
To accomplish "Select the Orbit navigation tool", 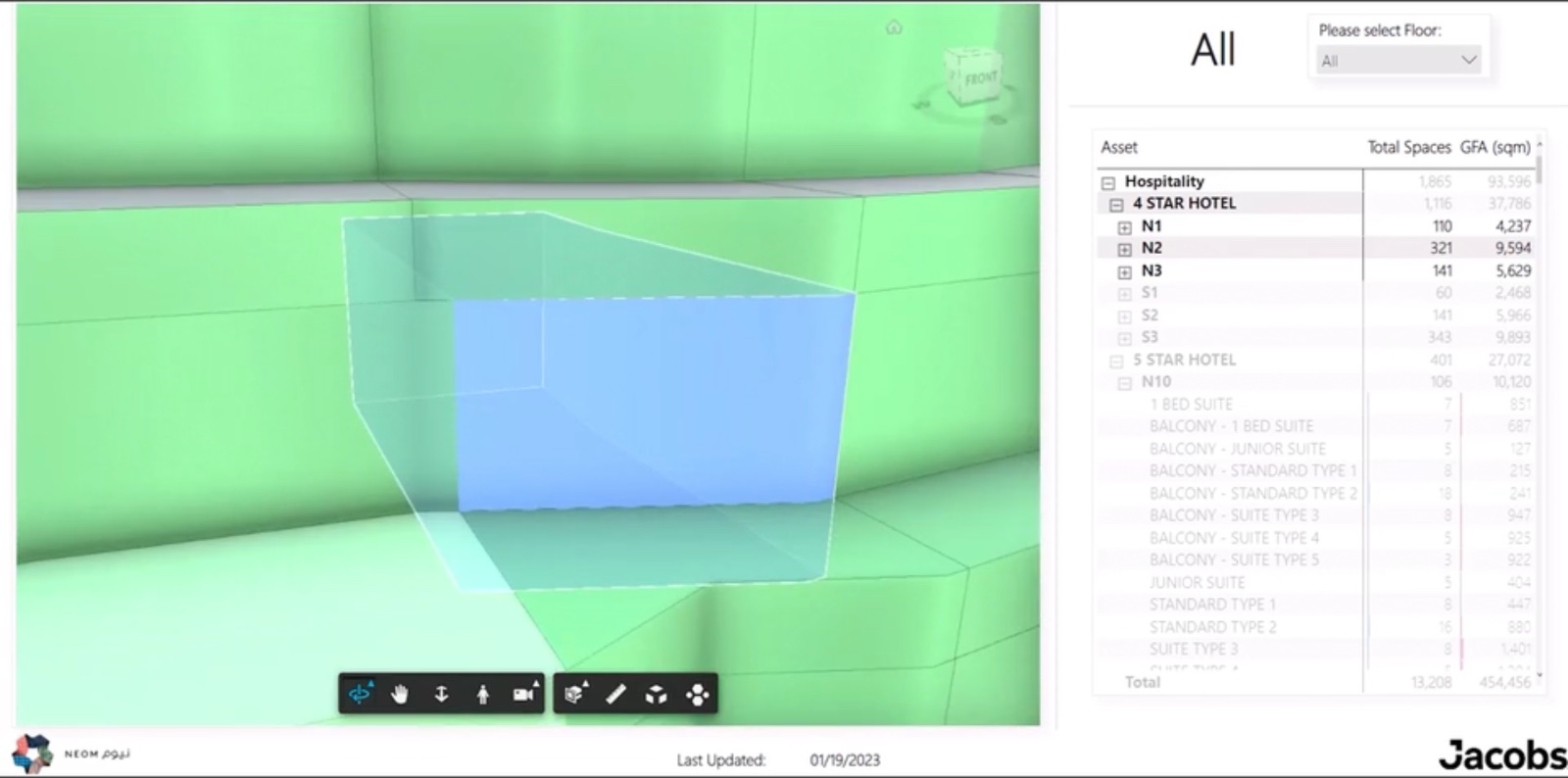I will pyautogui.click(x=360, y=694).
